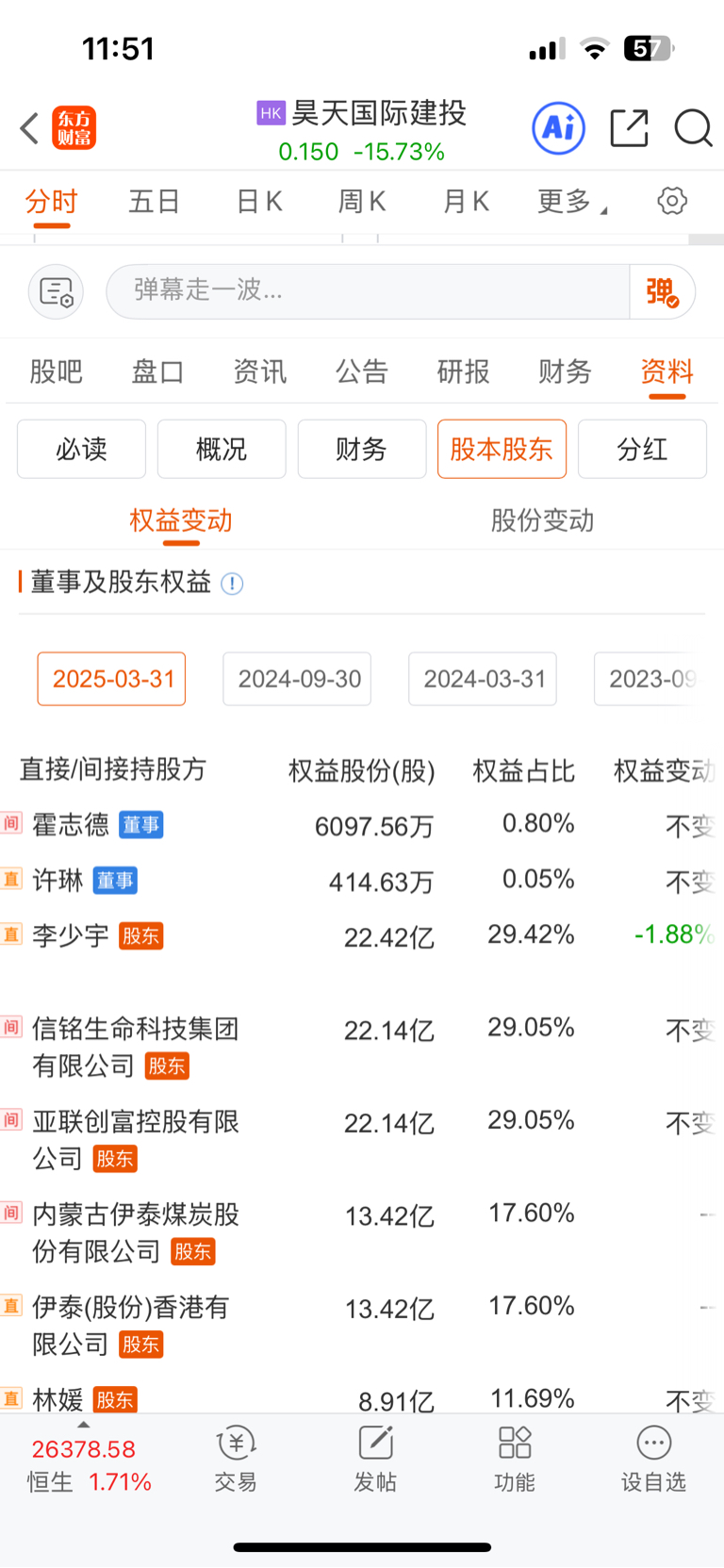Switch to the 月K chart tab
Screen dimensions: 724x1568
pyautogui.click(x=466, y=201)
